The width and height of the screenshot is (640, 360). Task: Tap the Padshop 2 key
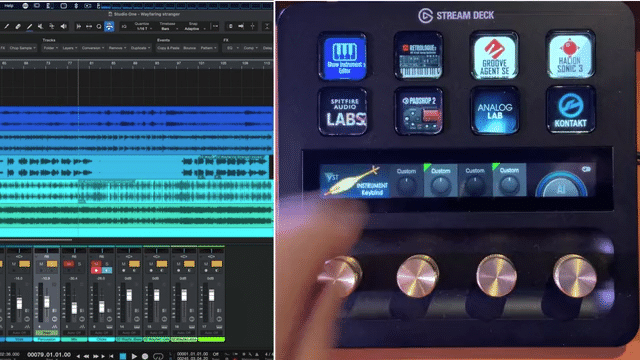coord(419,111)
